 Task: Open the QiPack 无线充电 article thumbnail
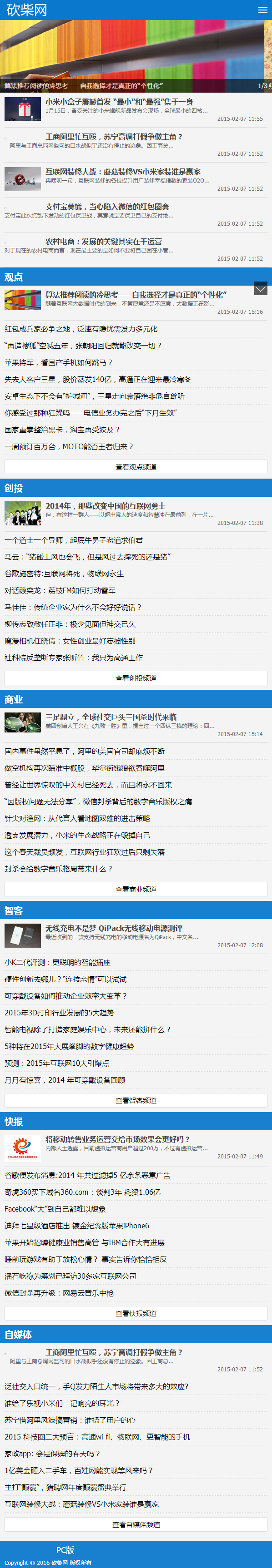click(x=23, y=935)
